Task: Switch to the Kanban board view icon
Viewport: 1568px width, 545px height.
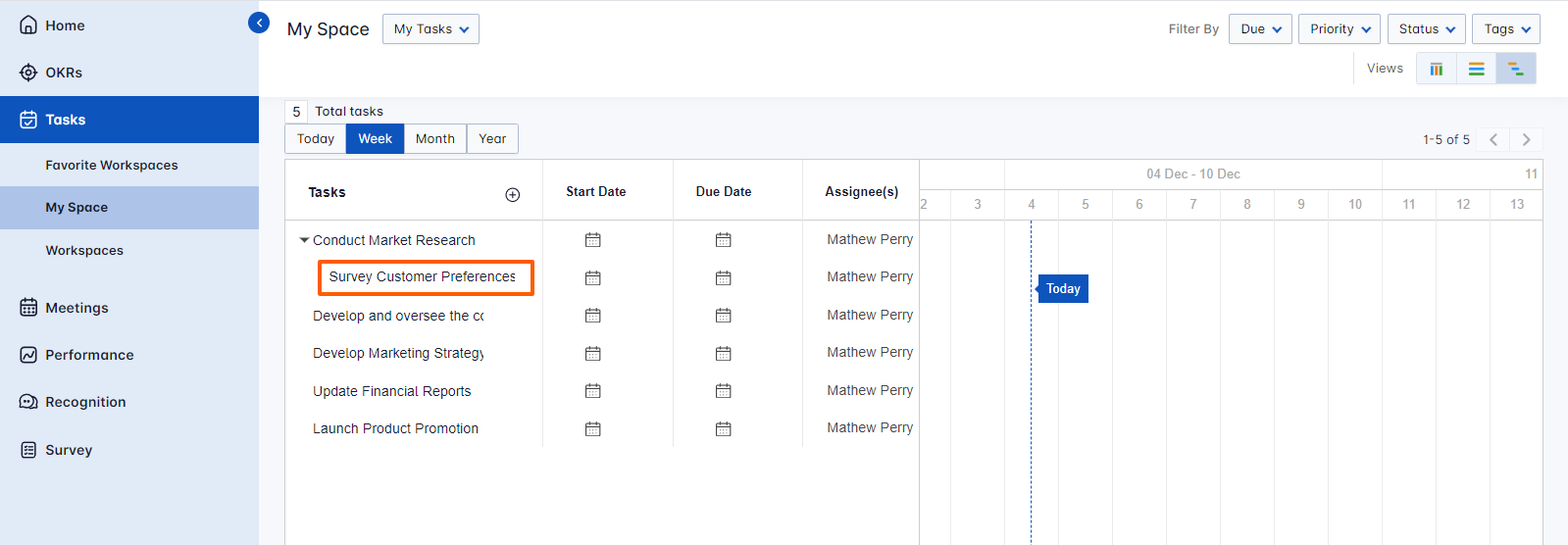Action: tap(1437, 69)
